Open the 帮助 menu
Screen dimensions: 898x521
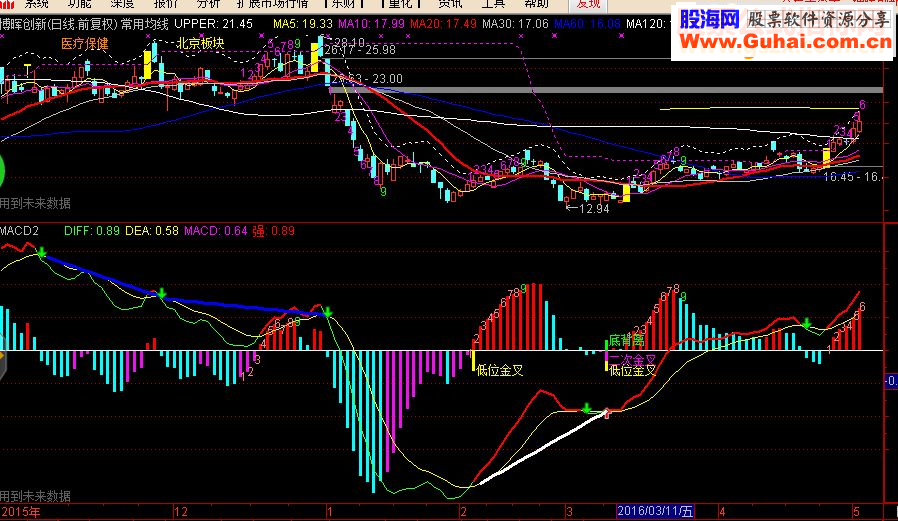pos(536,4)
